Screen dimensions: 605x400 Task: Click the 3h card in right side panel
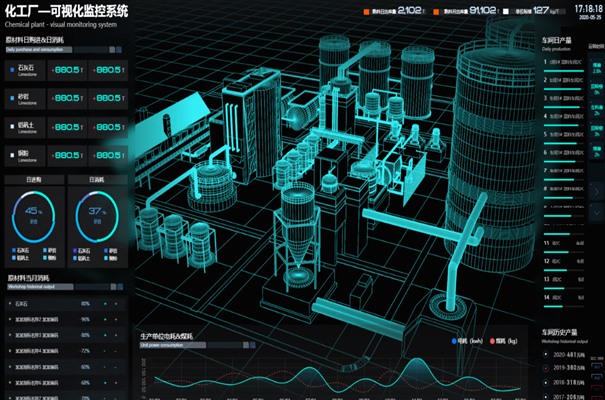597,131
